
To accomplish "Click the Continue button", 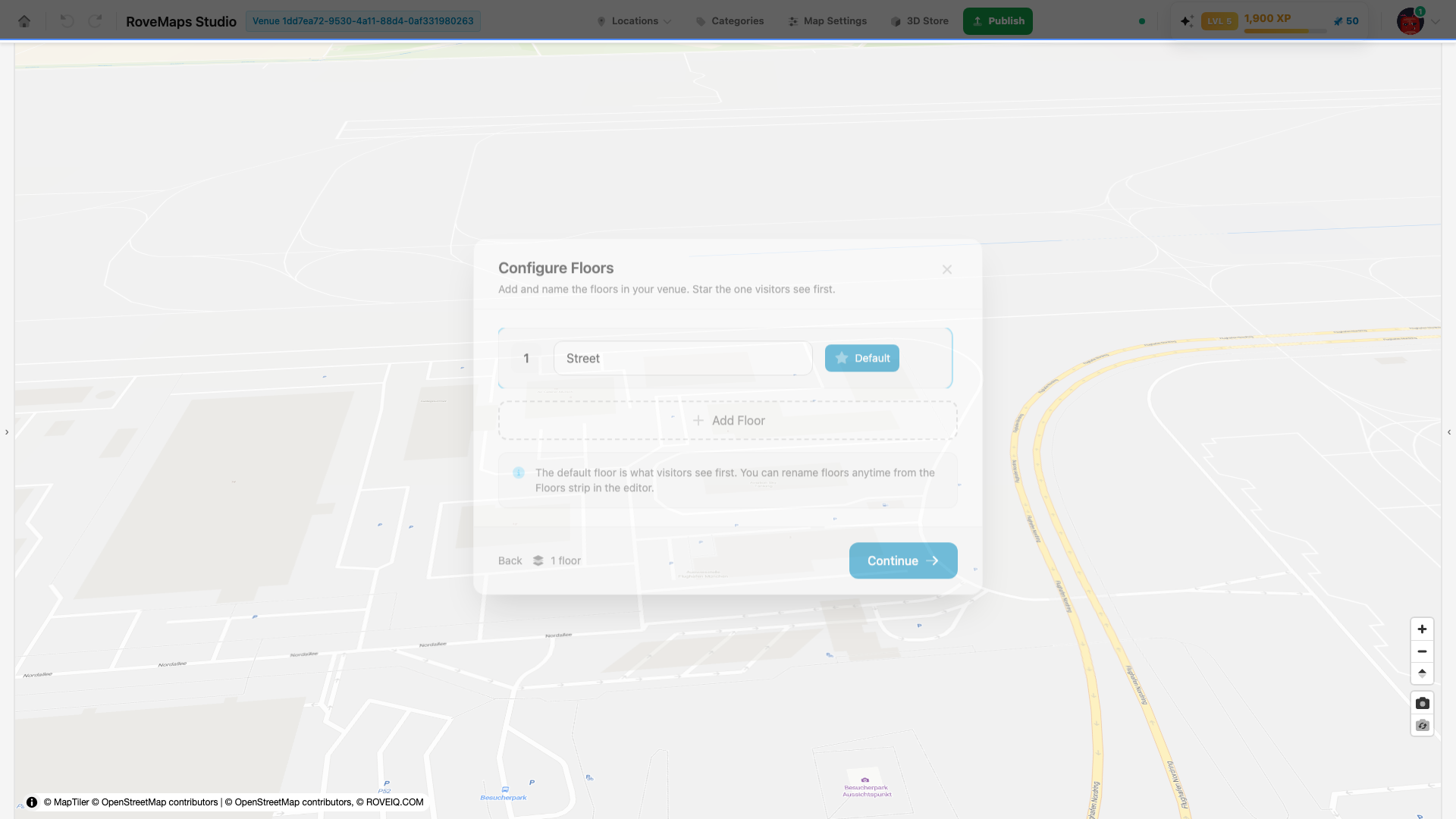I will [903, 560].
